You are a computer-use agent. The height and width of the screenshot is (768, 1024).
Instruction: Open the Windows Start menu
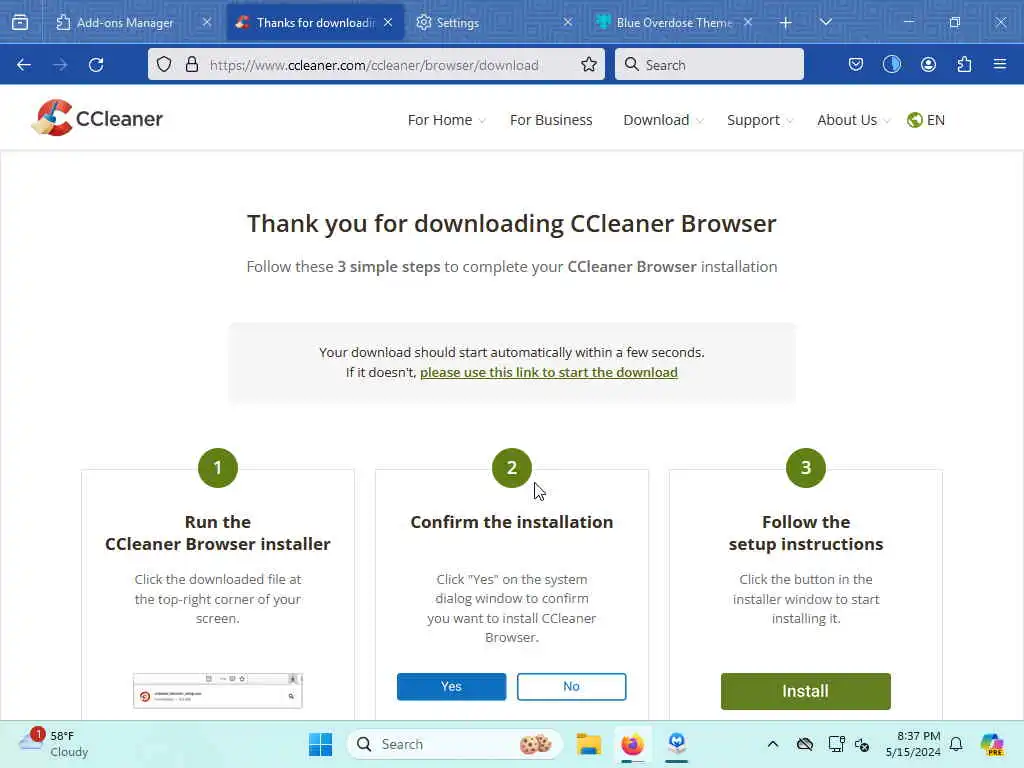320,744
